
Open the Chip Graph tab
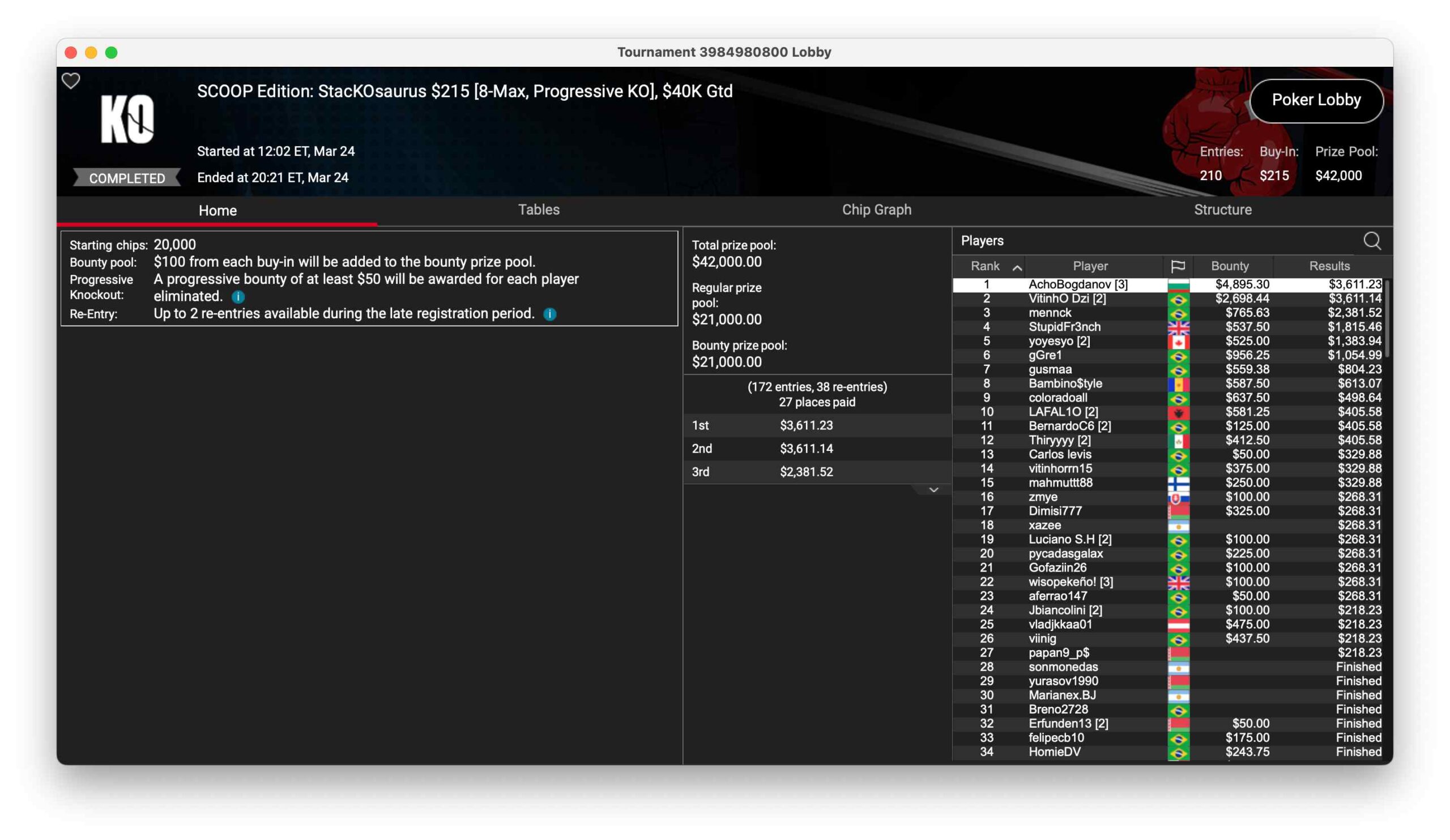click(876, 210)
